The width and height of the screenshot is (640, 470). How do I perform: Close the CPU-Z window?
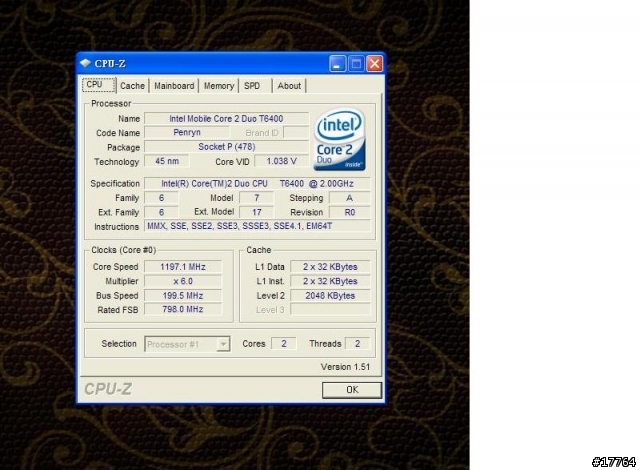click(x=375, y=64)
